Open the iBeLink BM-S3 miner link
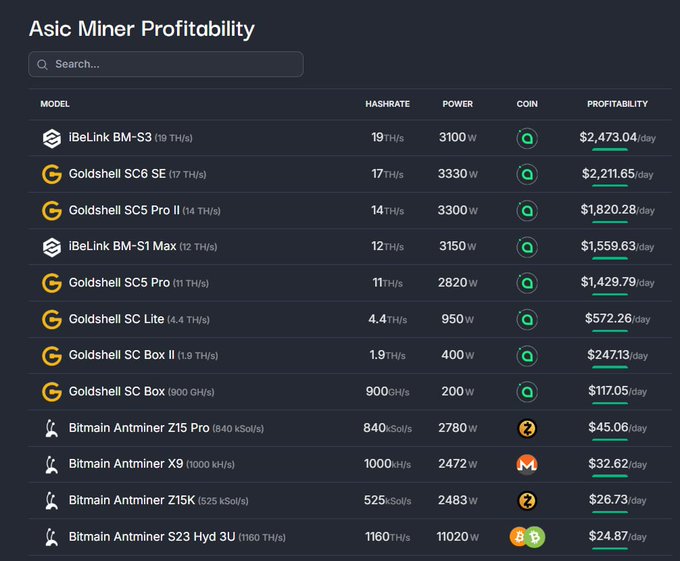 click(131, 137)
